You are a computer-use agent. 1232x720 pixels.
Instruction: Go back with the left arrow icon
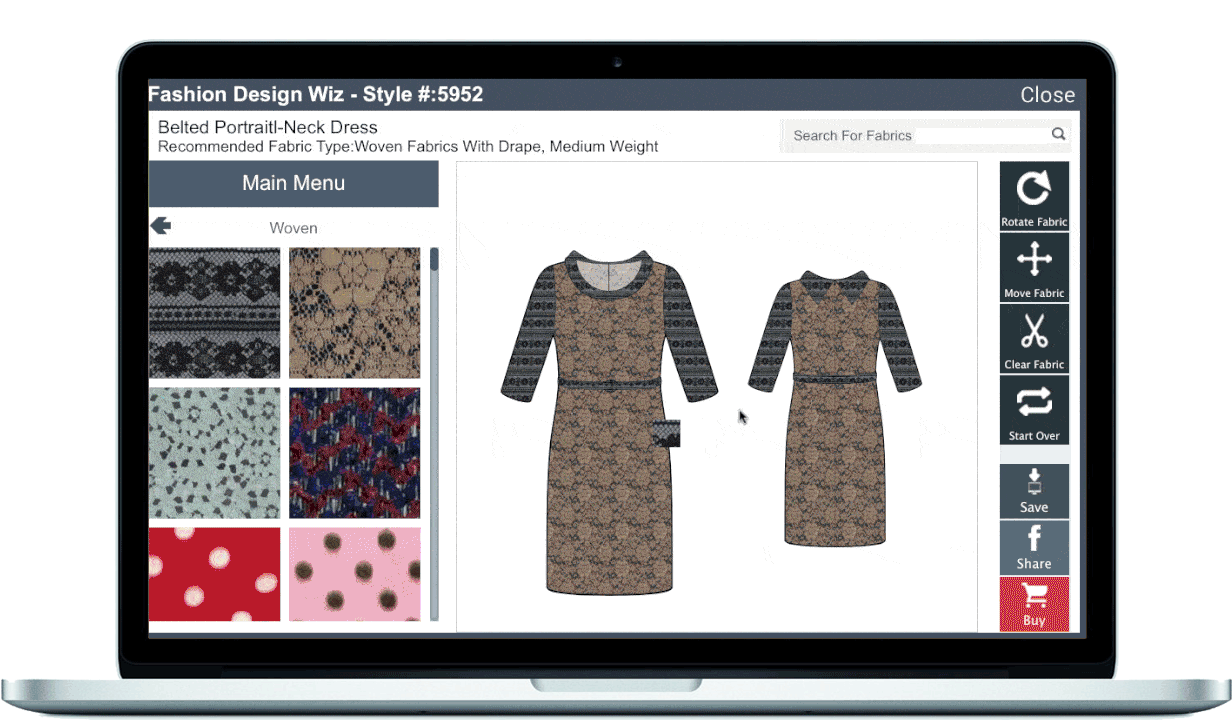pos(160,226)
